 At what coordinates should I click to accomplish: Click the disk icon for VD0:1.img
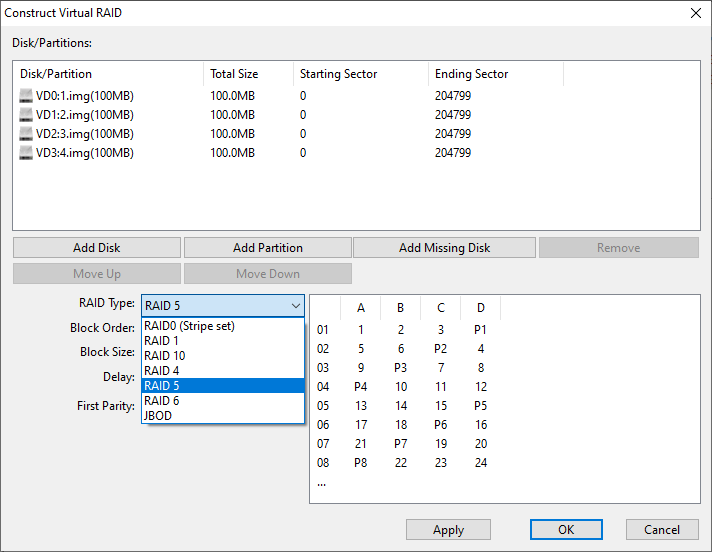pos(26,96)
